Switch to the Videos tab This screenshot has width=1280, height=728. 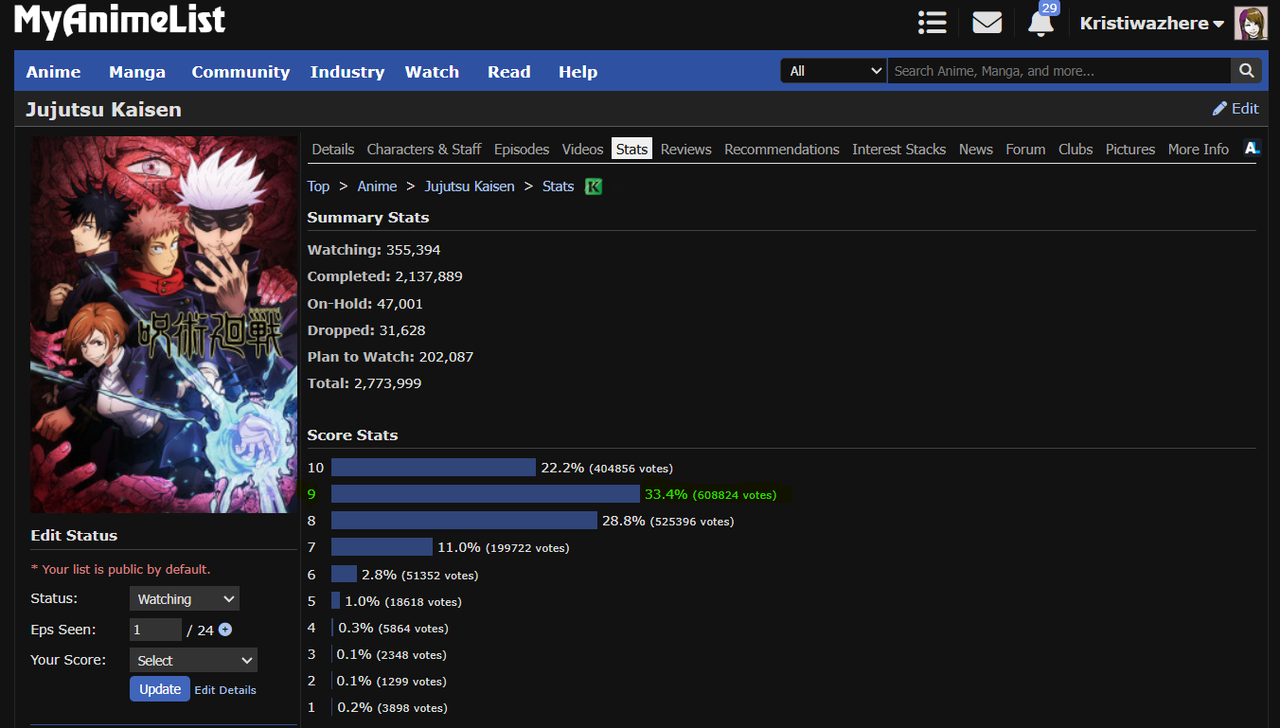583,149
